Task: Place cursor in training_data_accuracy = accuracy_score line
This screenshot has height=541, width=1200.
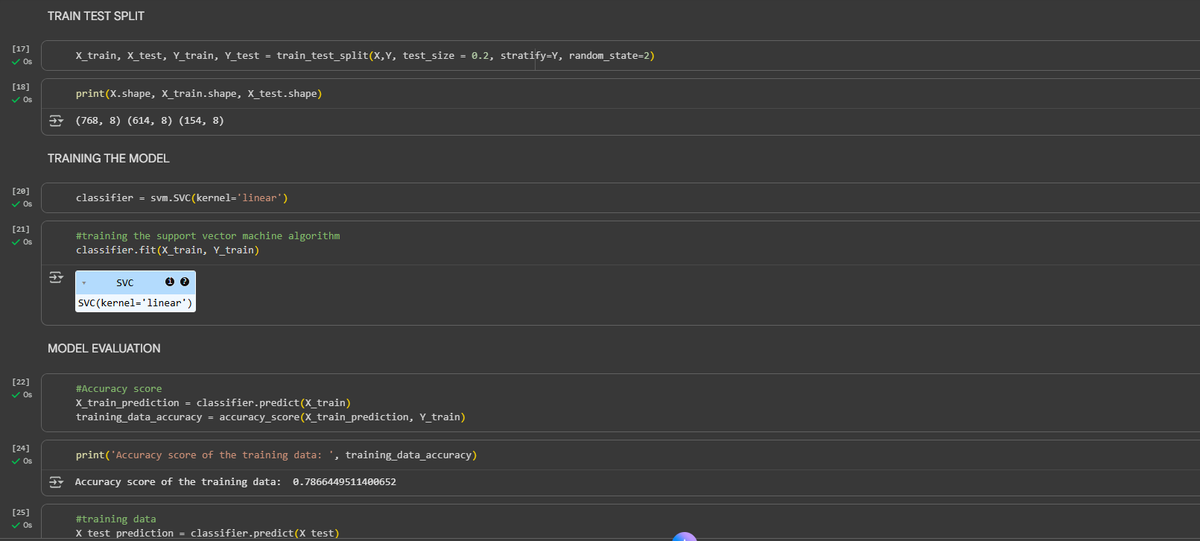Action: [270, 416]
